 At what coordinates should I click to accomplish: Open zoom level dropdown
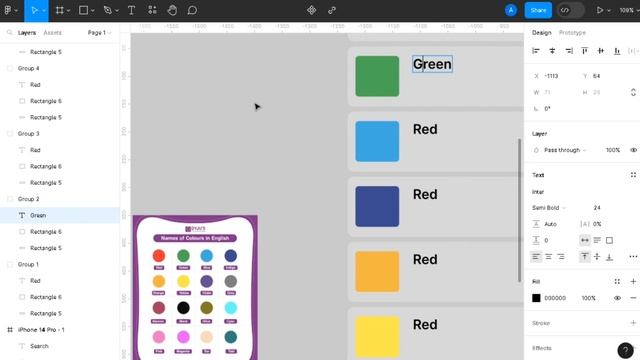tap(629, 10)
